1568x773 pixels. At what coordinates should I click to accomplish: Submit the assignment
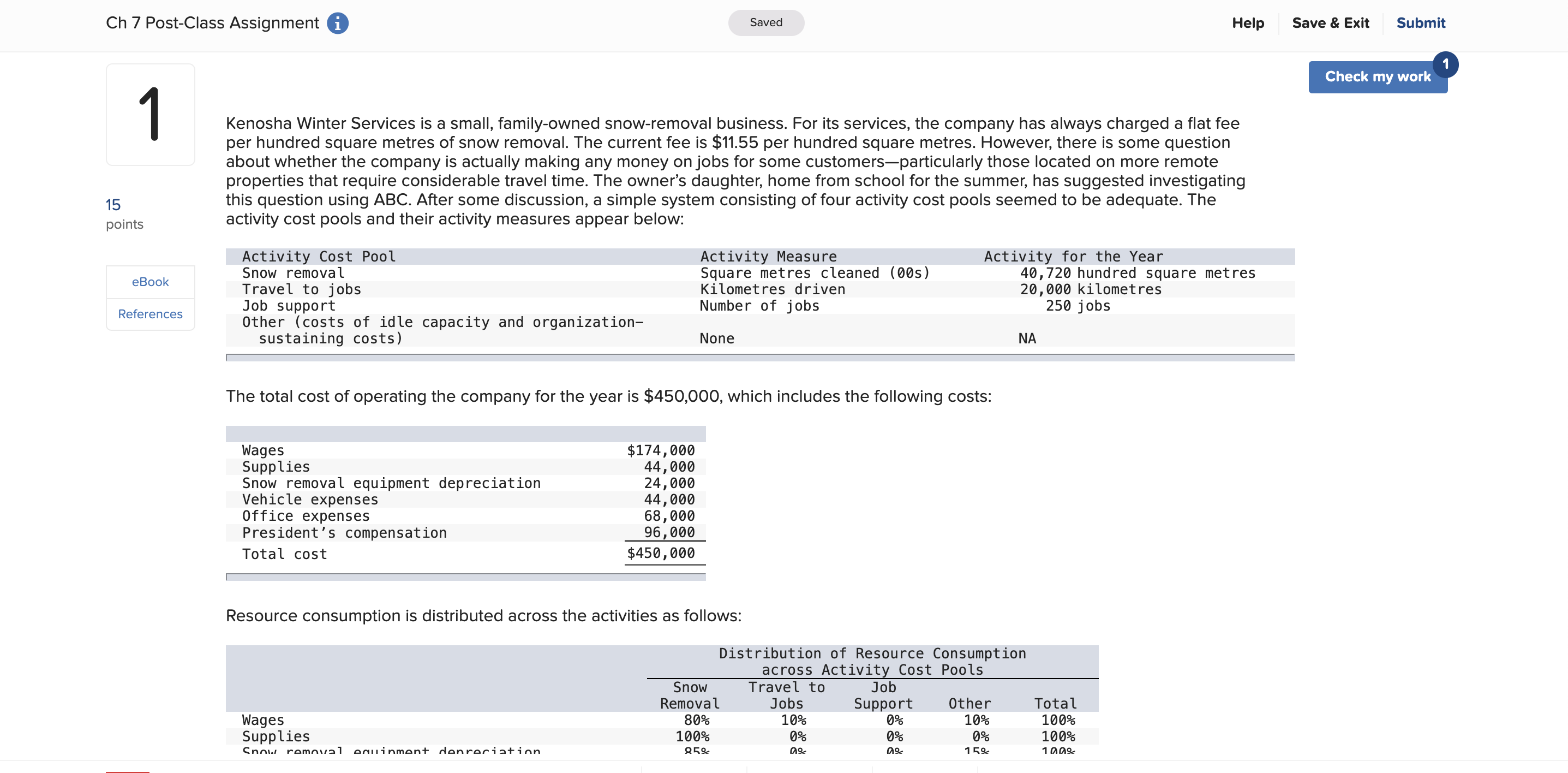(x=1420, y=23)
